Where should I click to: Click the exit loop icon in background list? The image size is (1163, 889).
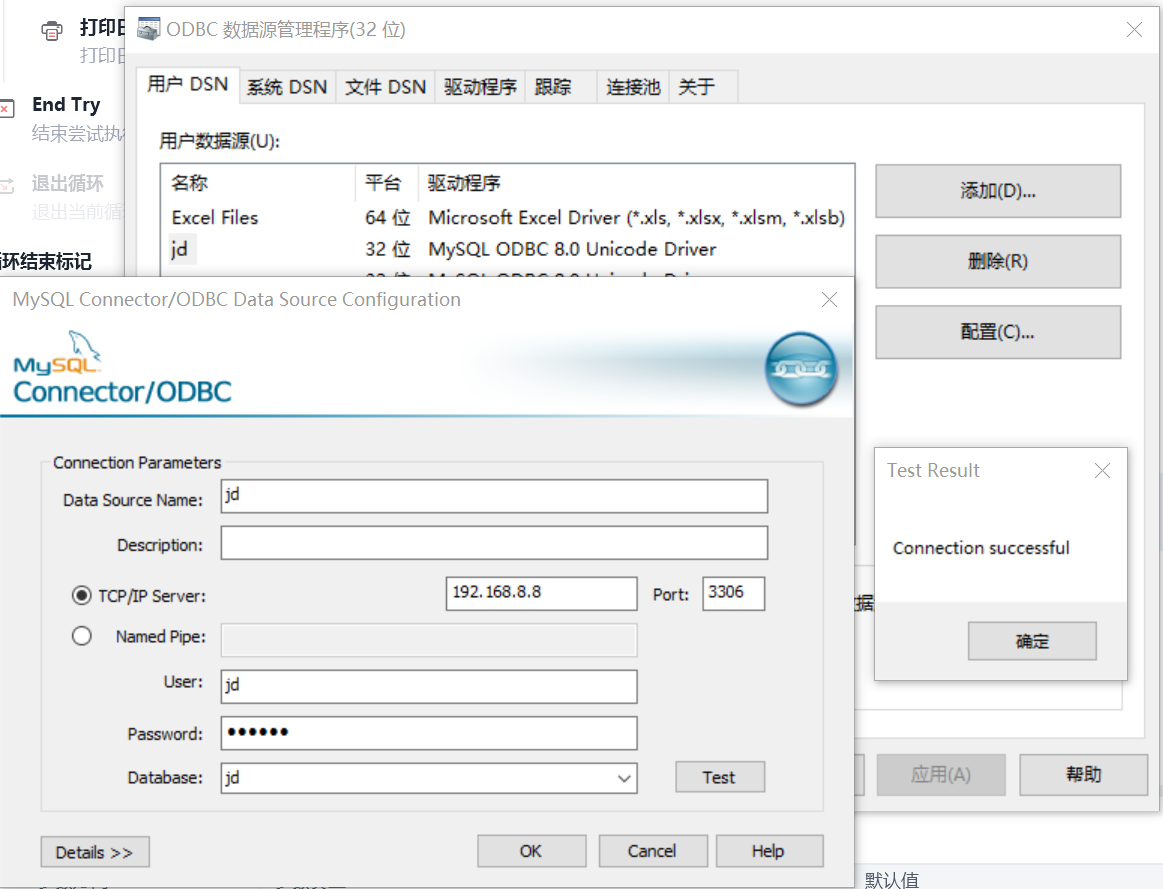[x=7, y=185]
